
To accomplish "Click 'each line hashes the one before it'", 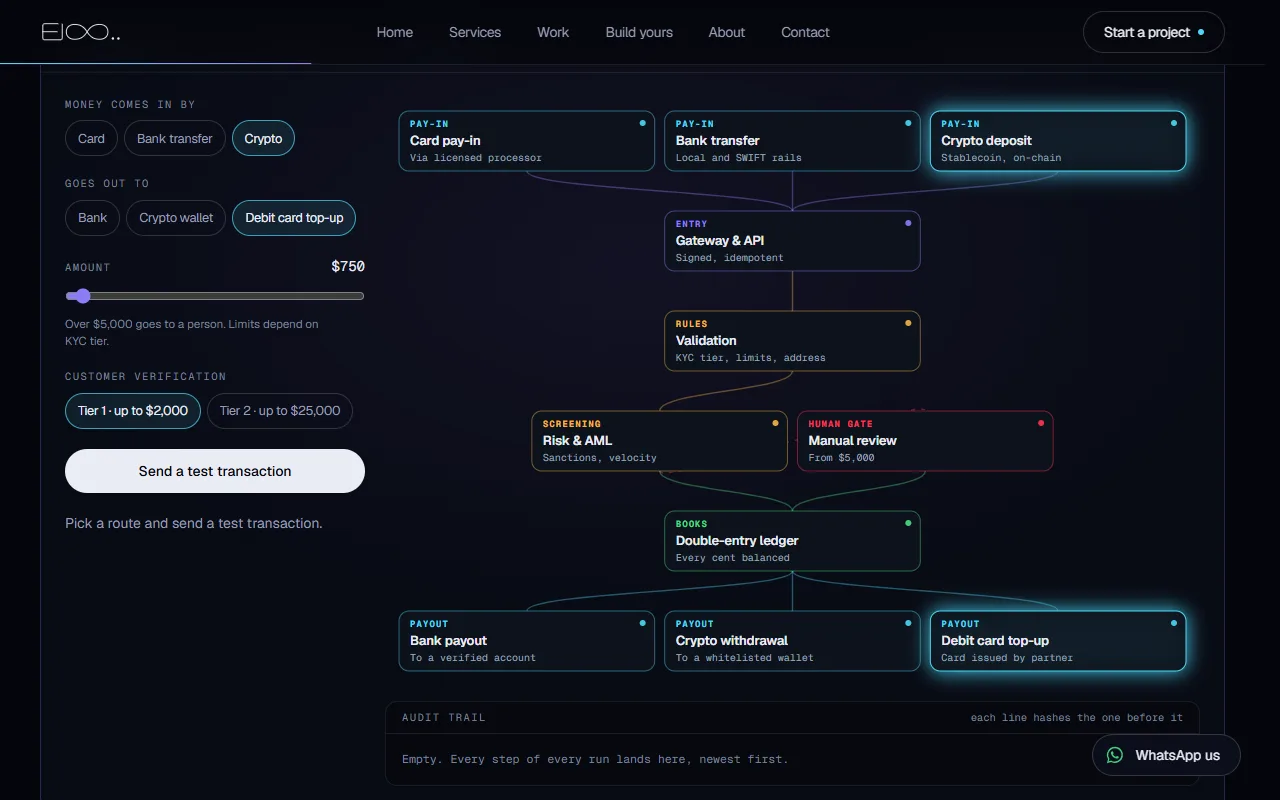I will pos(1077,717).
